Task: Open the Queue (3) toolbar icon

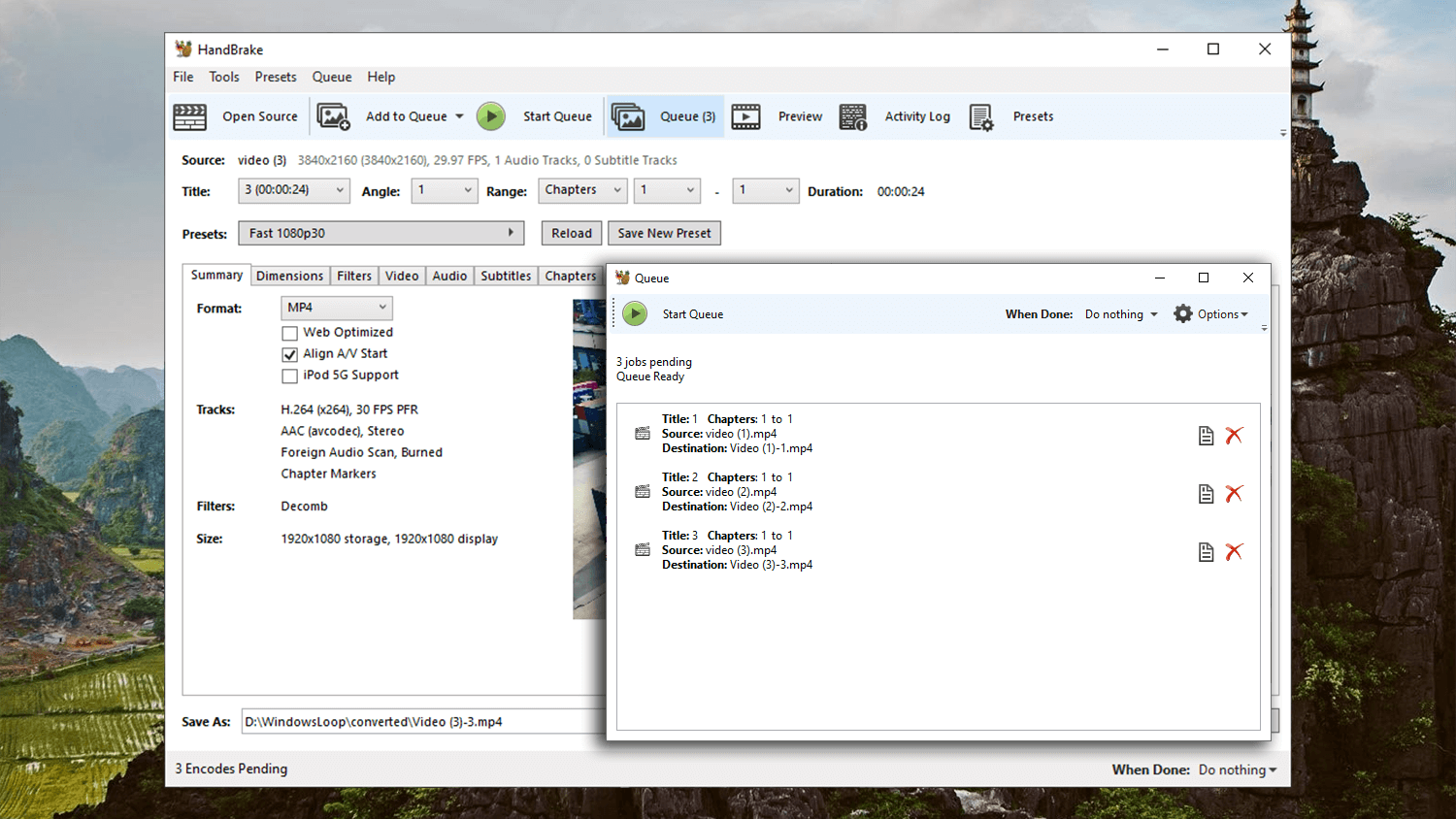Action: coord(628,116)
